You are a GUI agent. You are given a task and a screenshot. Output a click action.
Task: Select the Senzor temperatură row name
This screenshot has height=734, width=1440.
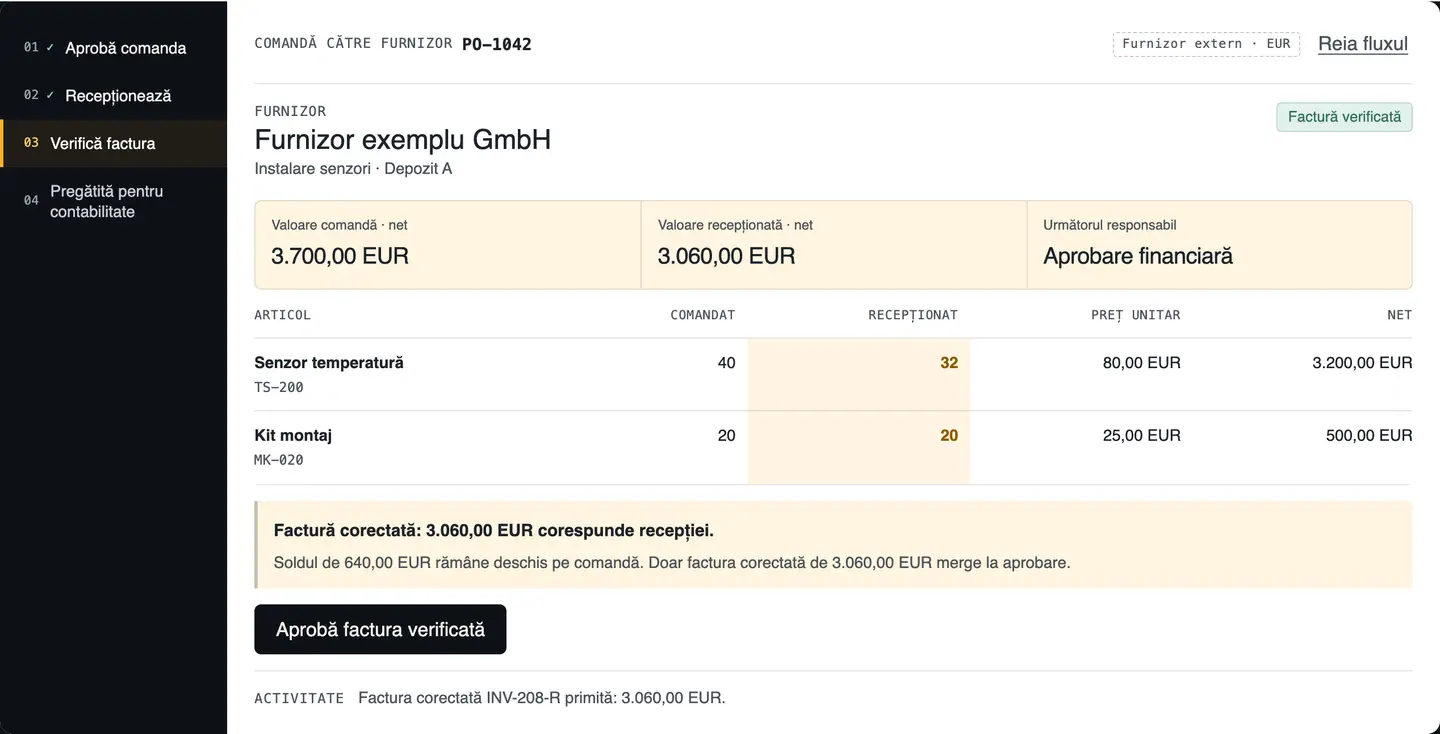[329, 363]
